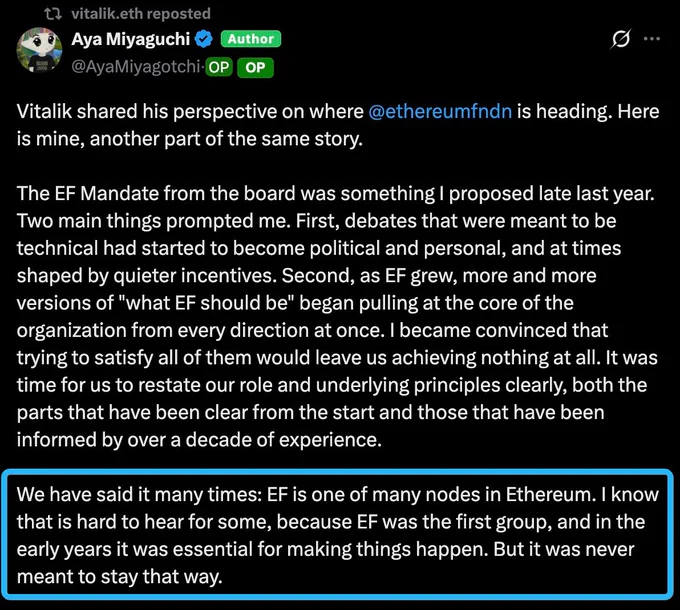This screenshot has width=680, height=610.
Task: Click the rightmost bright-green OP badge
Action: tap(255, 68)
